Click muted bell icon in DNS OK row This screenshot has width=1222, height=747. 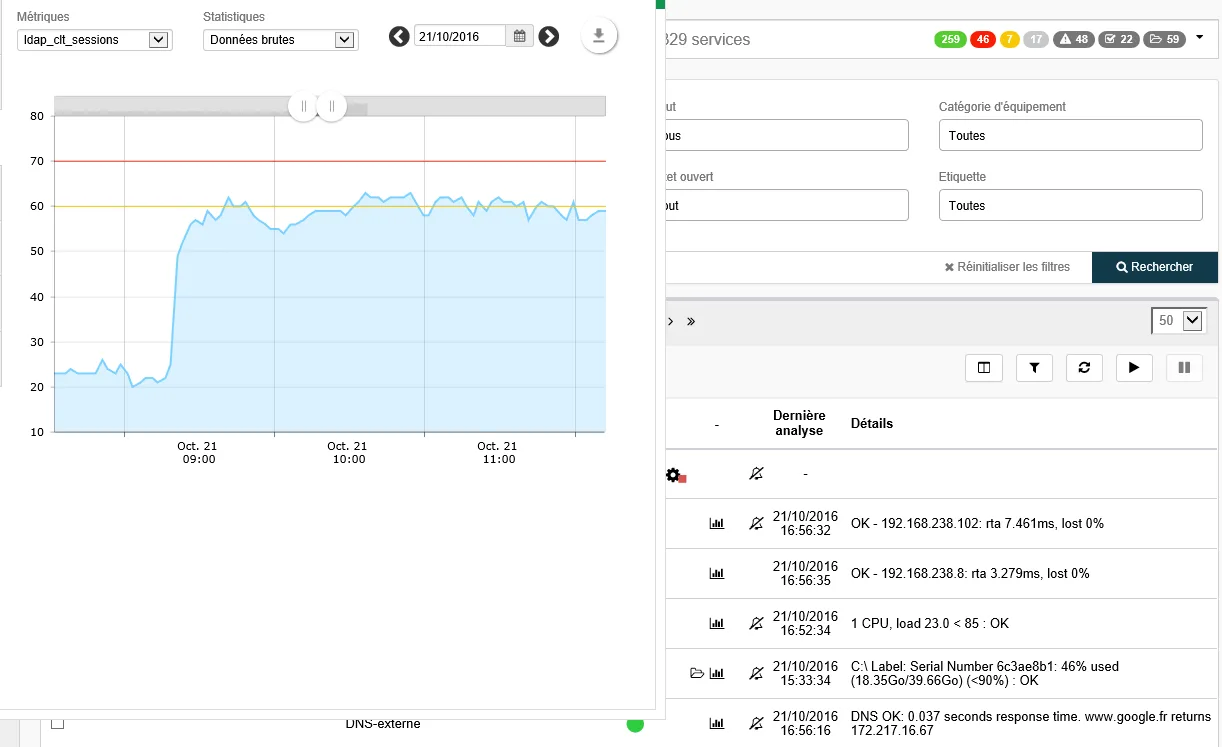click(757, 723)
